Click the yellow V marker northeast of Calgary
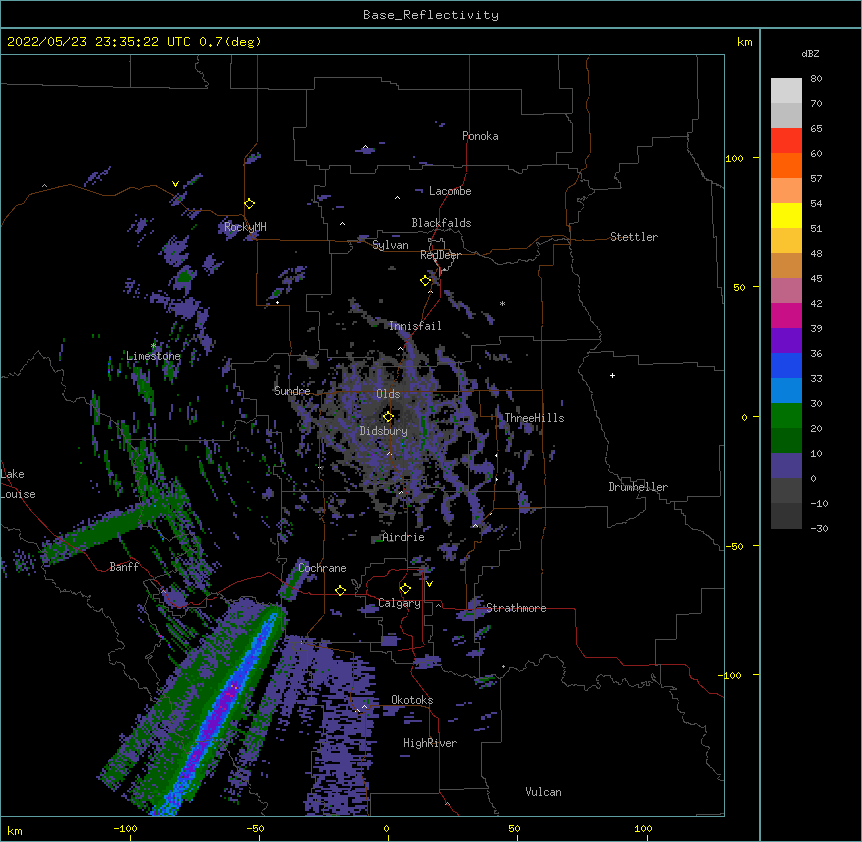This screenshot has height=842, width=862. click(429, 584)
